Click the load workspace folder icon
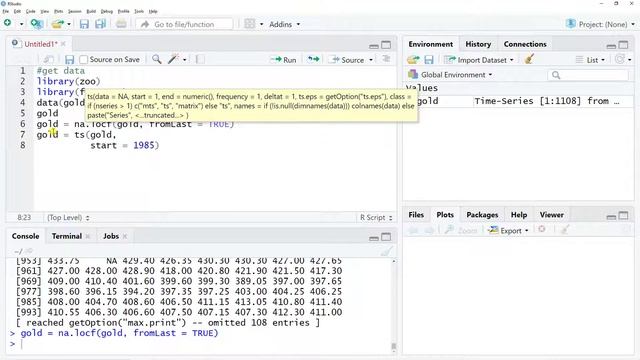Viewport: 640px width, 360px height. 413,60
